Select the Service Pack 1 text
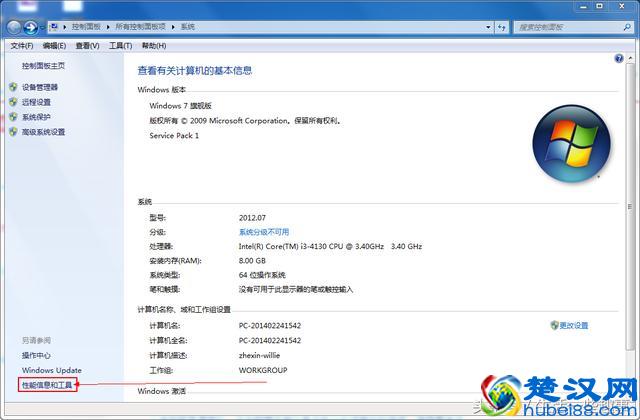 (x=174, y=136)
